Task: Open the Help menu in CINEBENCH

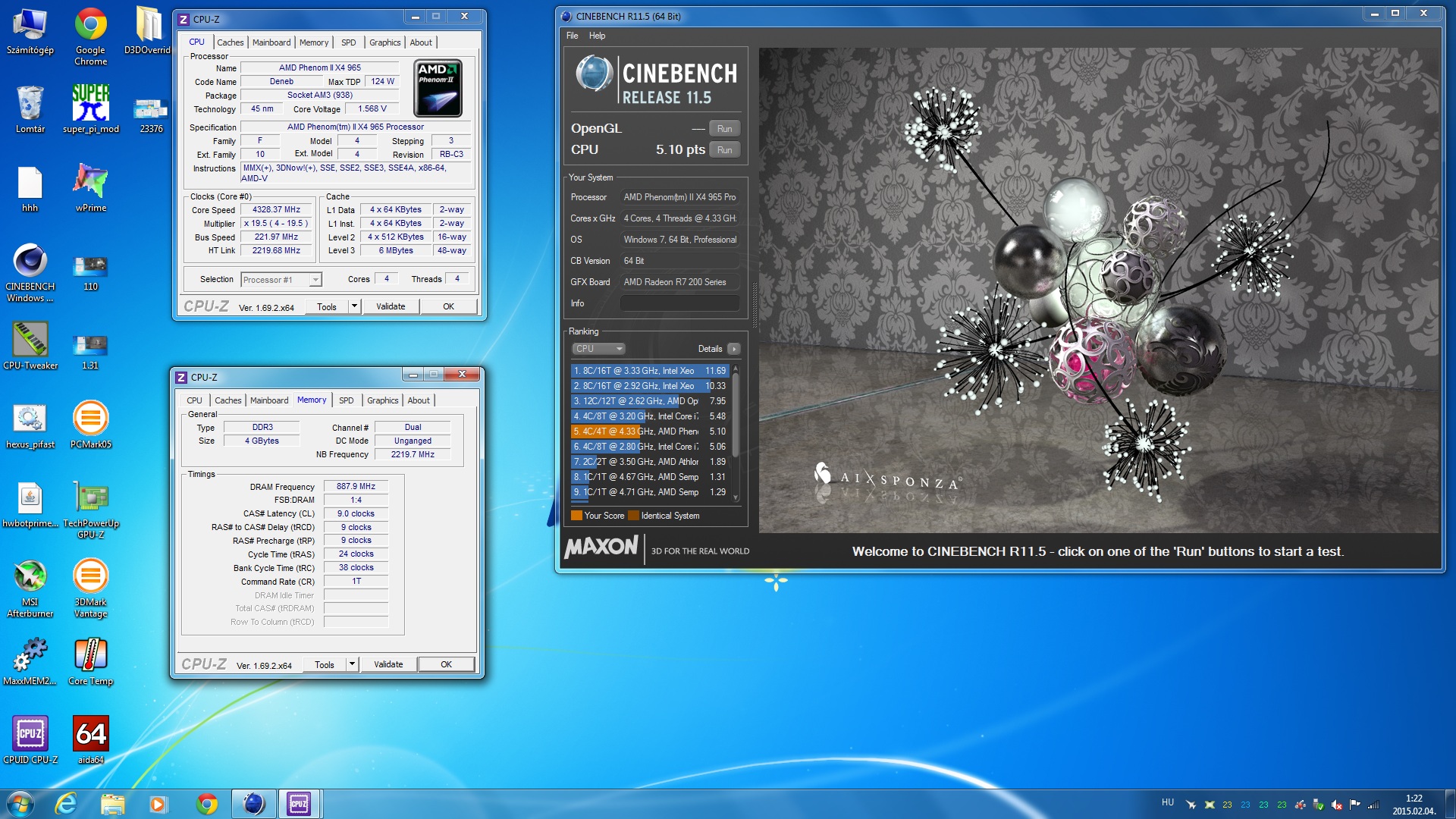Action: (597, 36)
